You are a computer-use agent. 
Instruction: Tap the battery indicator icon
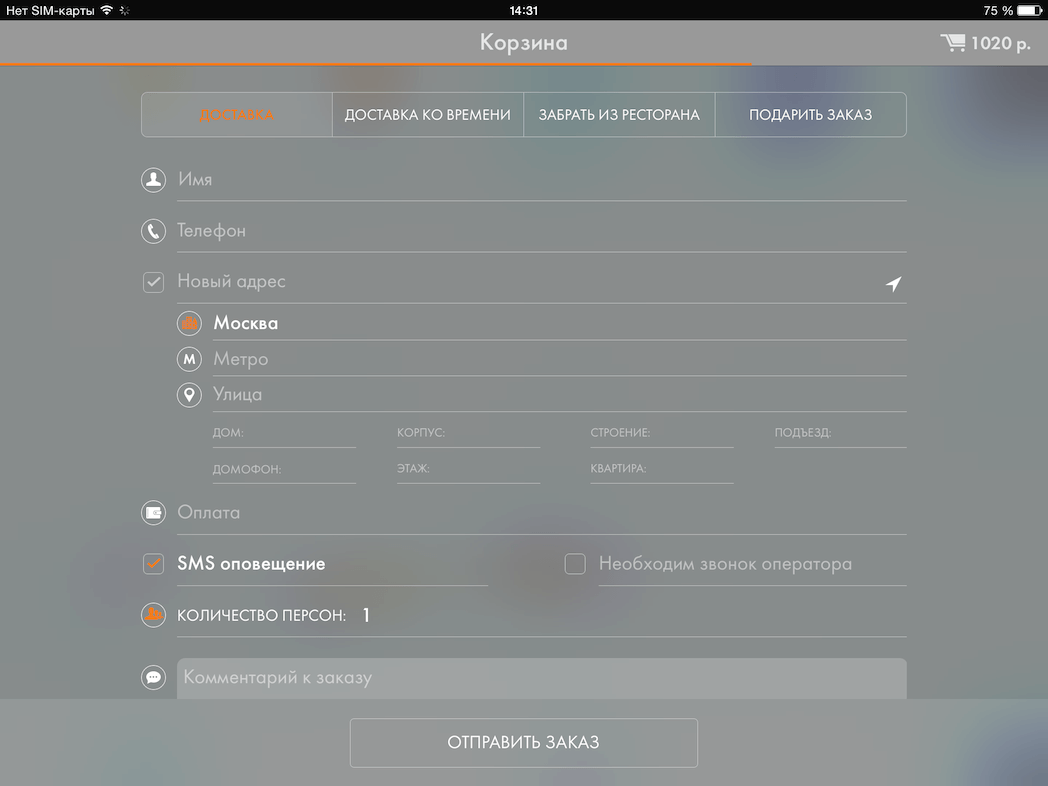pos(1029,10)
